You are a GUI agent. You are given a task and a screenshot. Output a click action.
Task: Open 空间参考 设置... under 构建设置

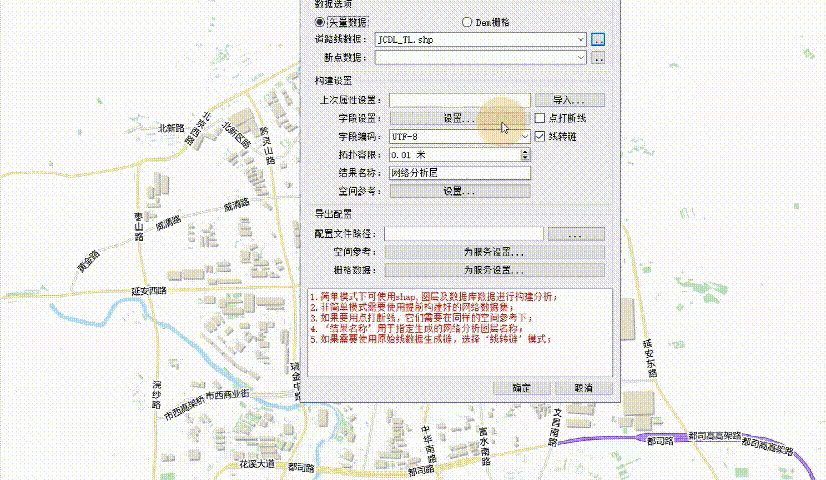coord(459,190)
